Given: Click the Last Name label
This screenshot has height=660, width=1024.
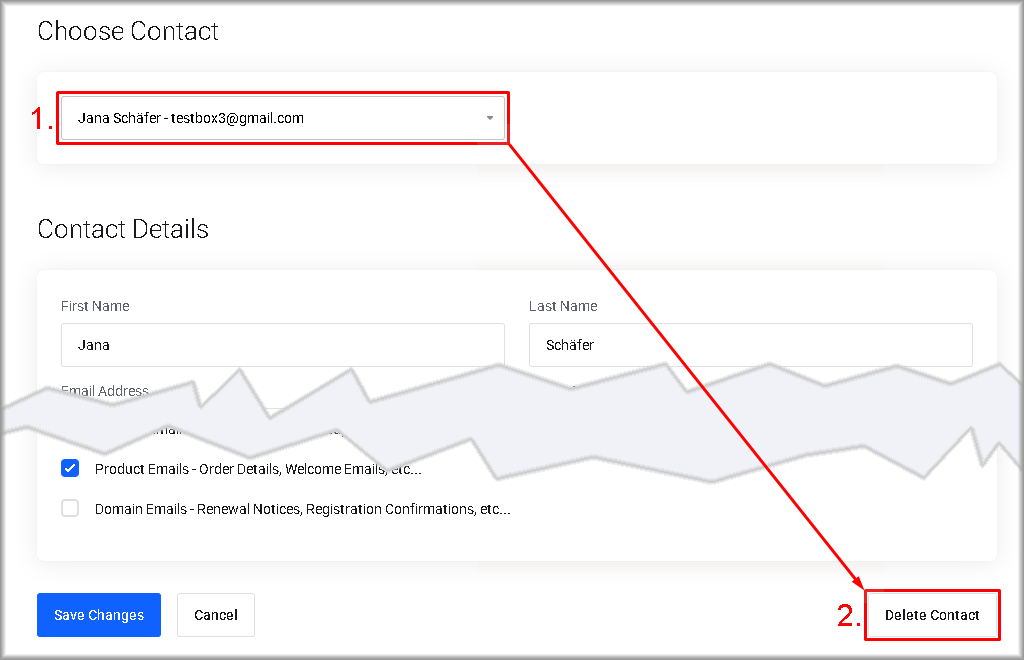Looking at the screenshot, I should tap(563, 306).
